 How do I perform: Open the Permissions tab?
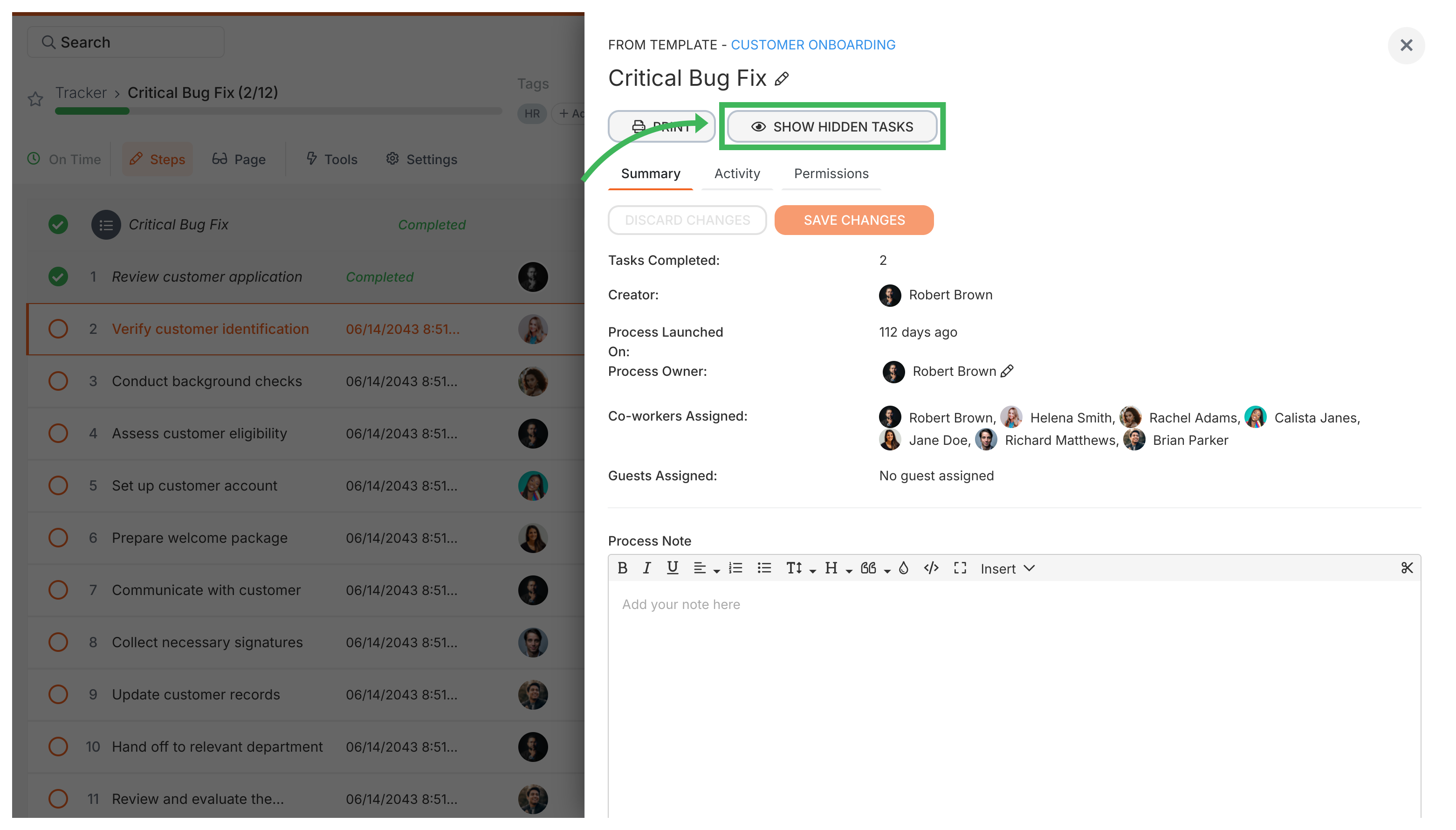click(831, 174)
